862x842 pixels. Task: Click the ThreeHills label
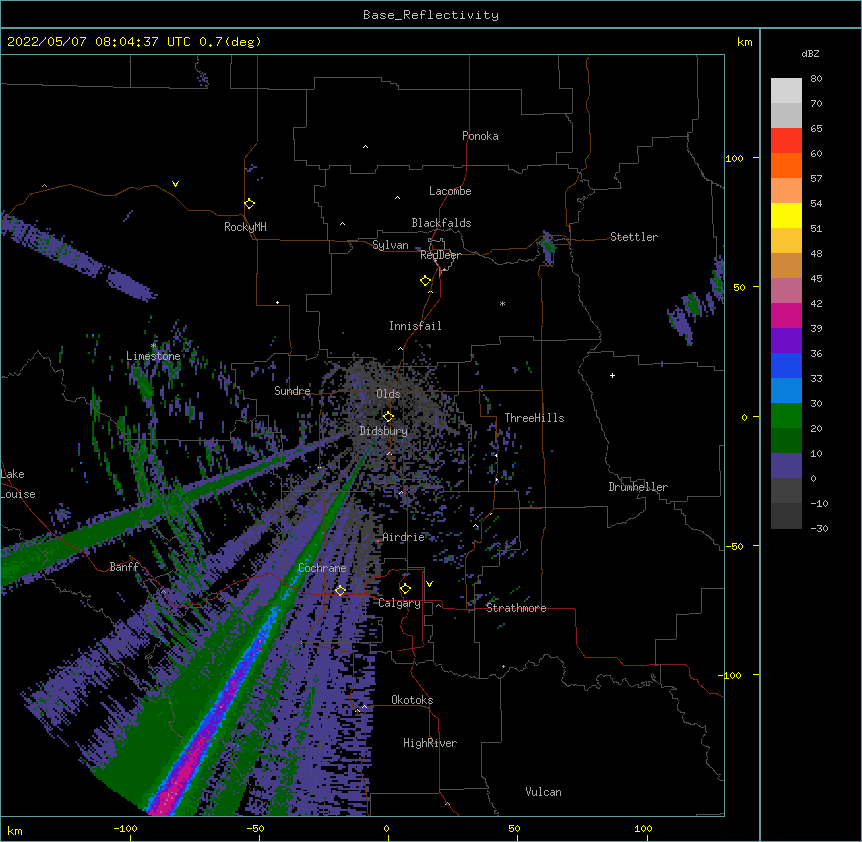coord(534,418)
